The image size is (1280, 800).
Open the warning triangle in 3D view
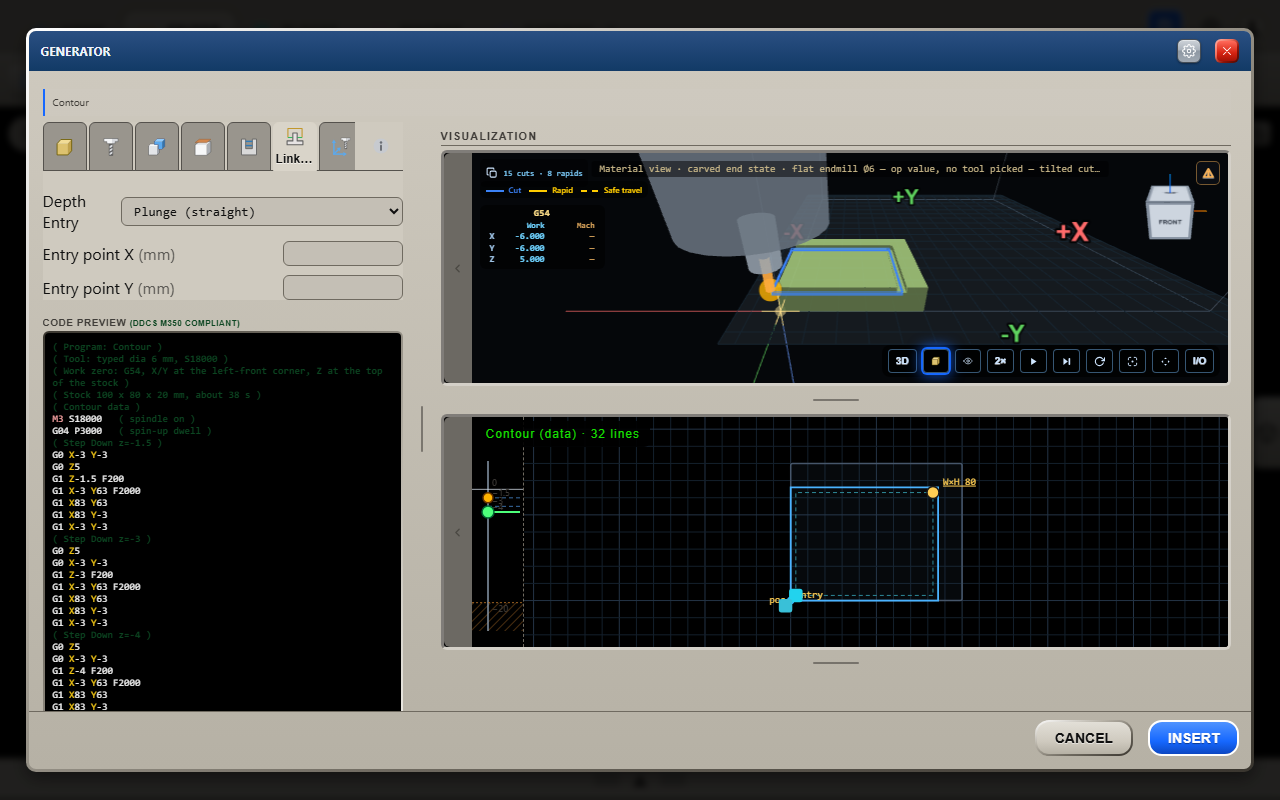click(x=1208, y=173)
